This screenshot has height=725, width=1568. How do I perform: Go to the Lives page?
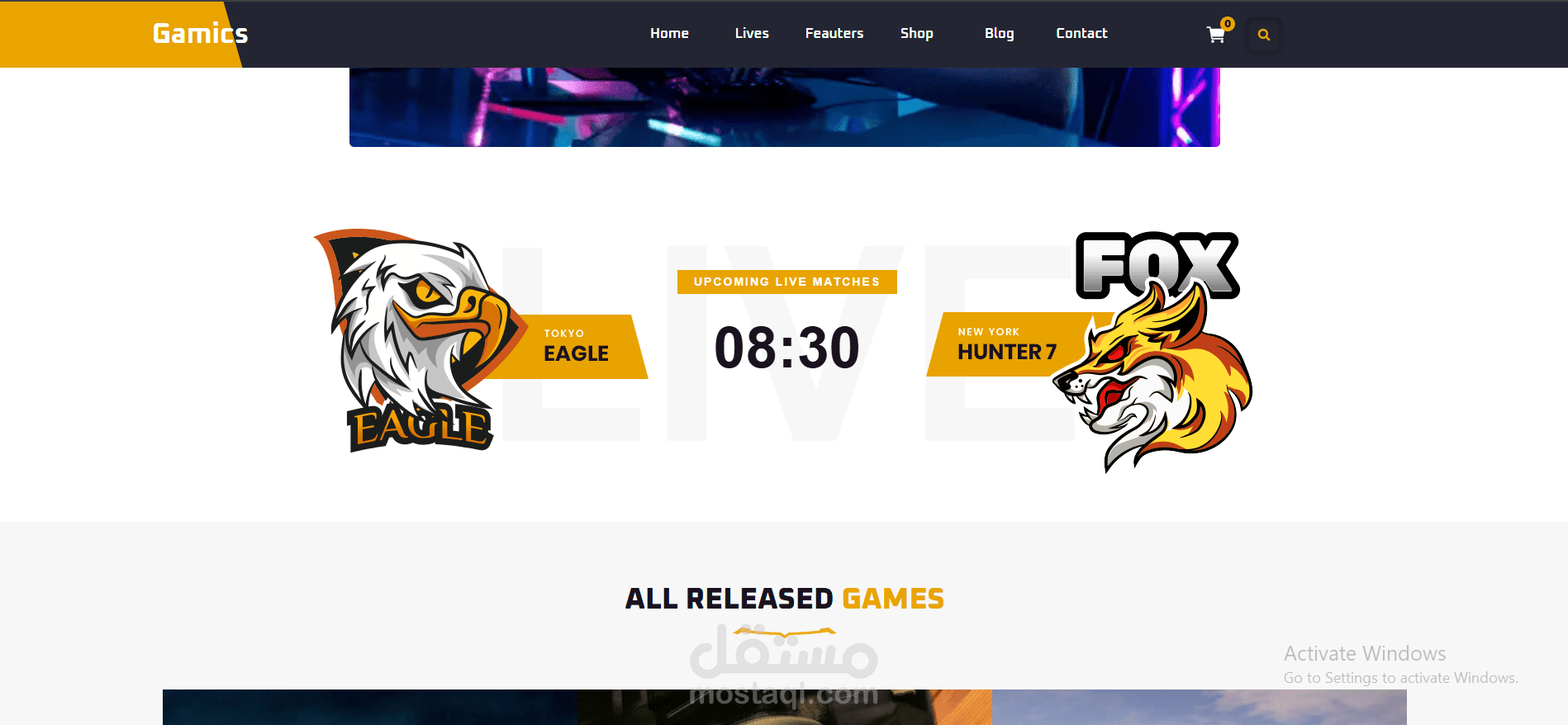752,33
